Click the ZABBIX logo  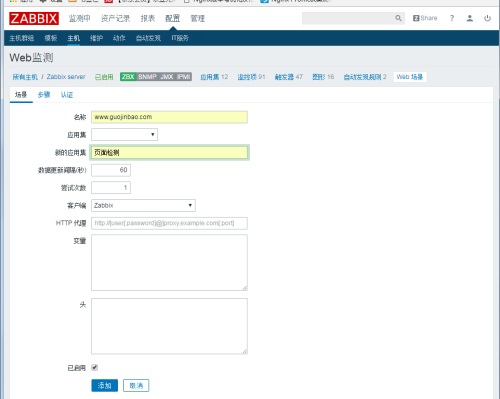point(34,18)
